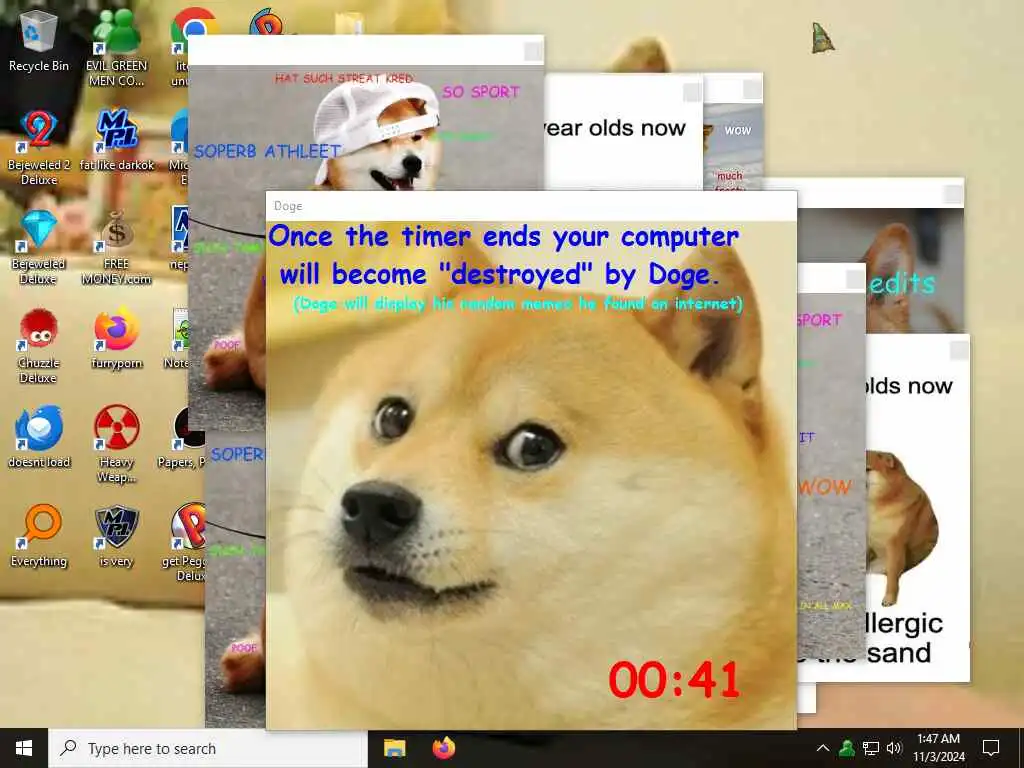The height and width of the screenshot is (768, 1024).
Task: Open Bejeweled 2 Deluxe desktop shortcut
Action: coord(39,148)
